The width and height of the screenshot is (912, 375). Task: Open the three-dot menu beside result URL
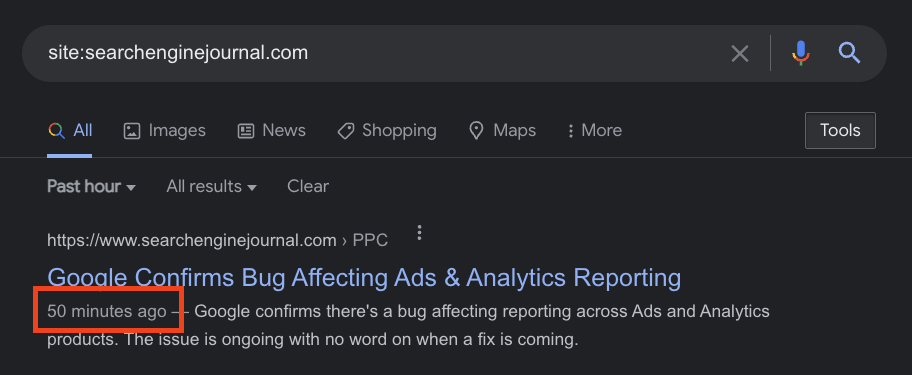[x=419, y=233]
